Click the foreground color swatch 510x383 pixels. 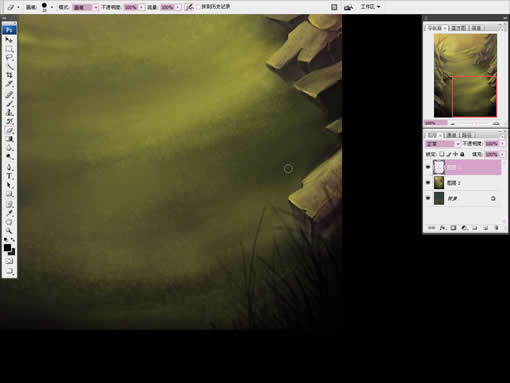[x=7, y=247]
